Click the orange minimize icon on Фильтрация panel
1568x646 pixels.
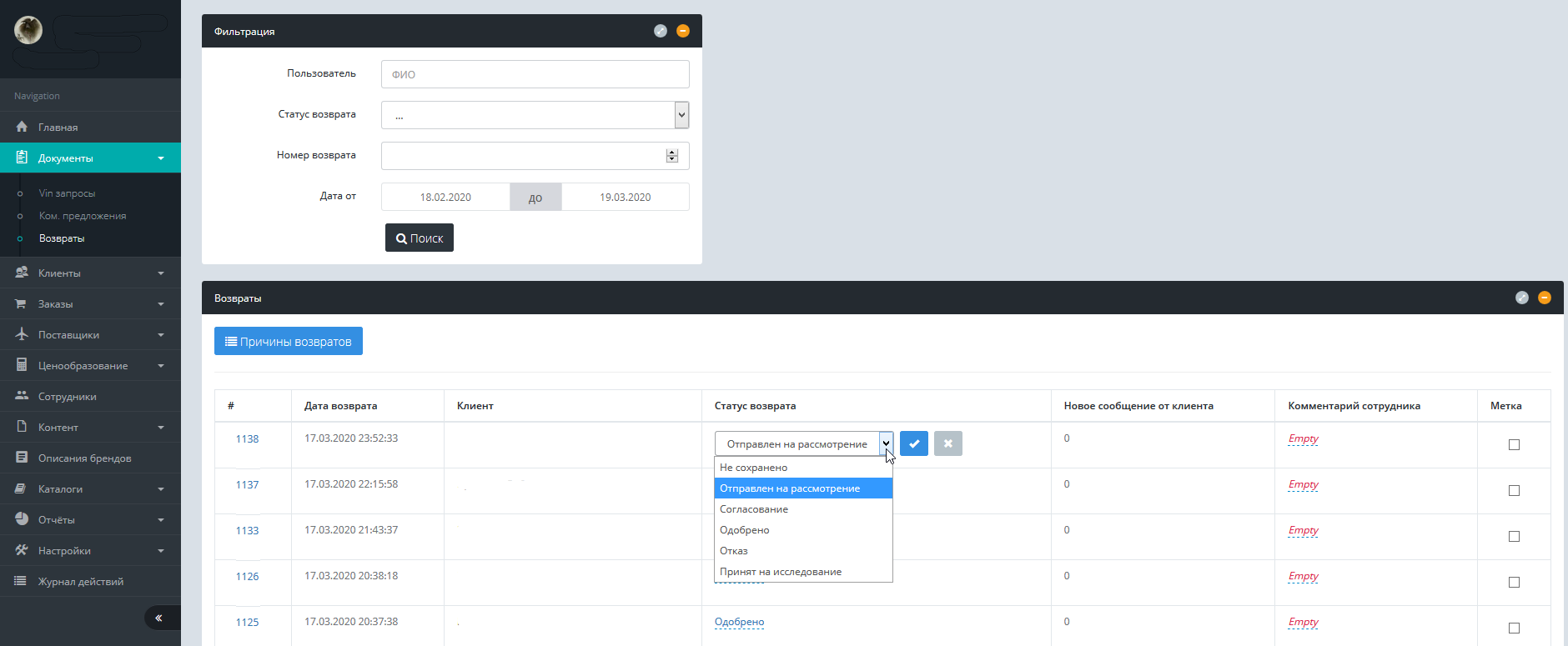[683, 31]
